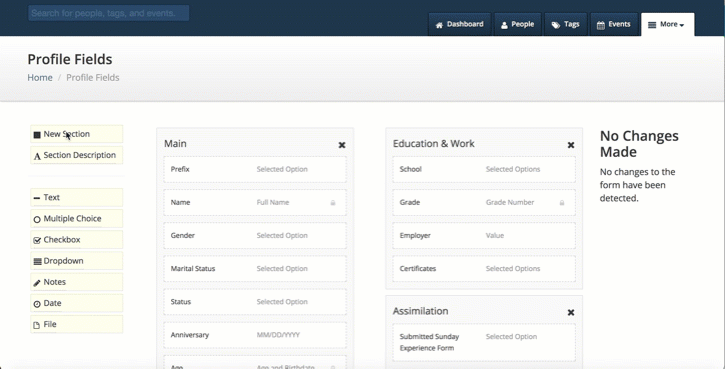The width and height of the screenshot is (725, 369).
Task: Click the MM/DD/YYYY Anniversary placeholder
Action: click(x=278, y=335)
